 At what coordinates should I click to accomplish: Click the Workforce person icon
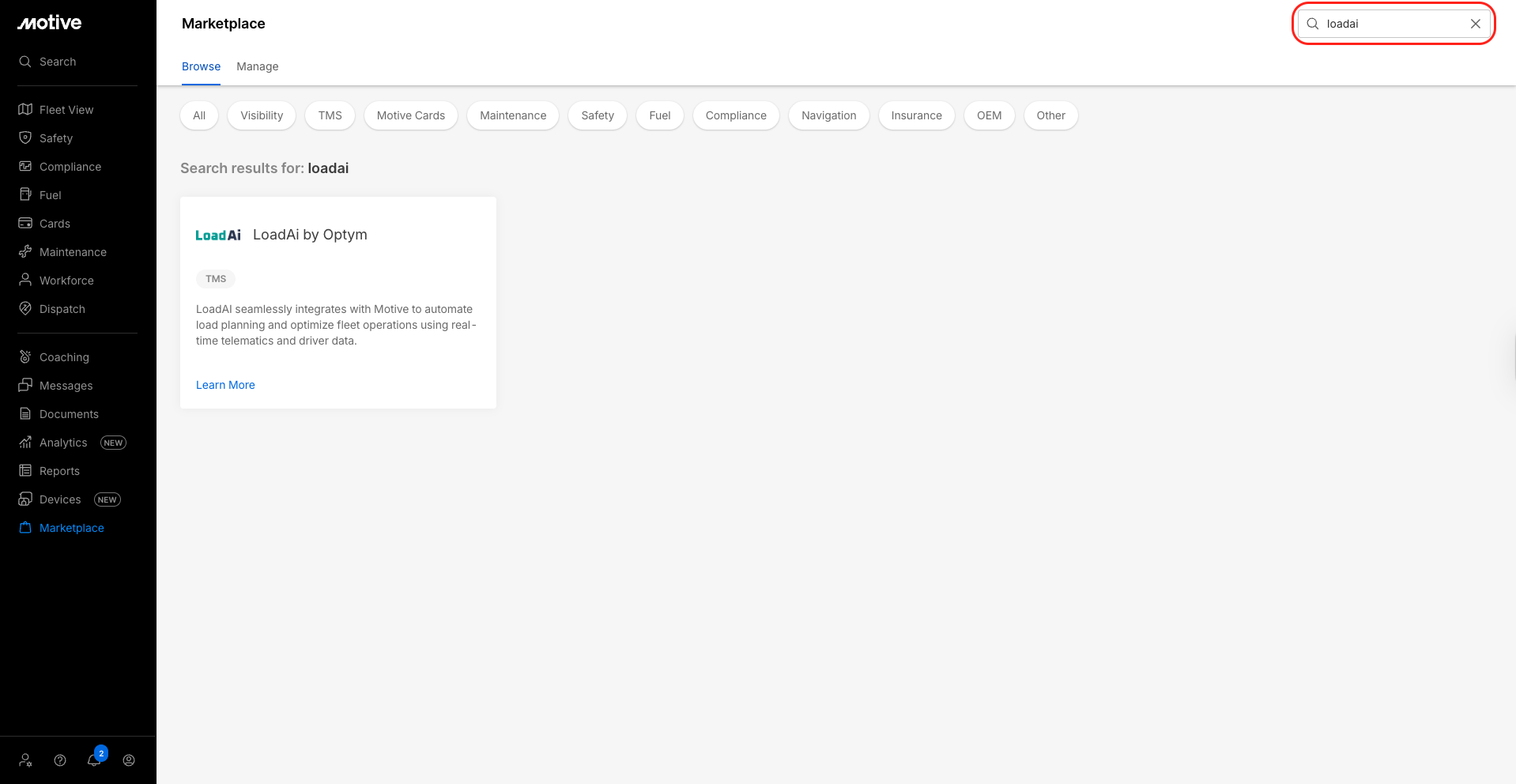coord(25,281)
